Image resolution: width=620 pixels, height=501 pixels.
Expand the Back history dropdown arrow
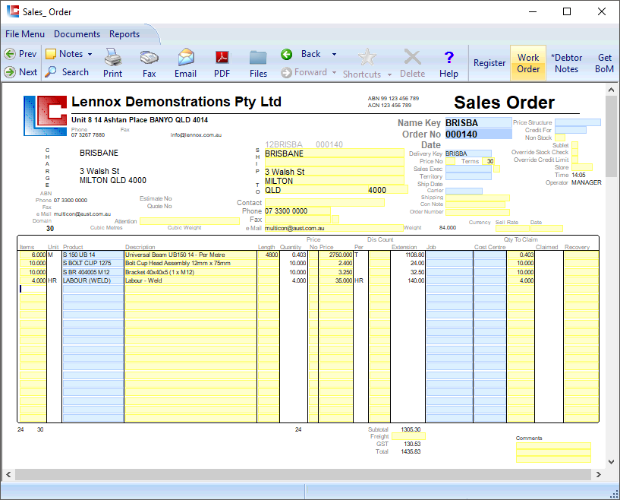click(334, 54)
